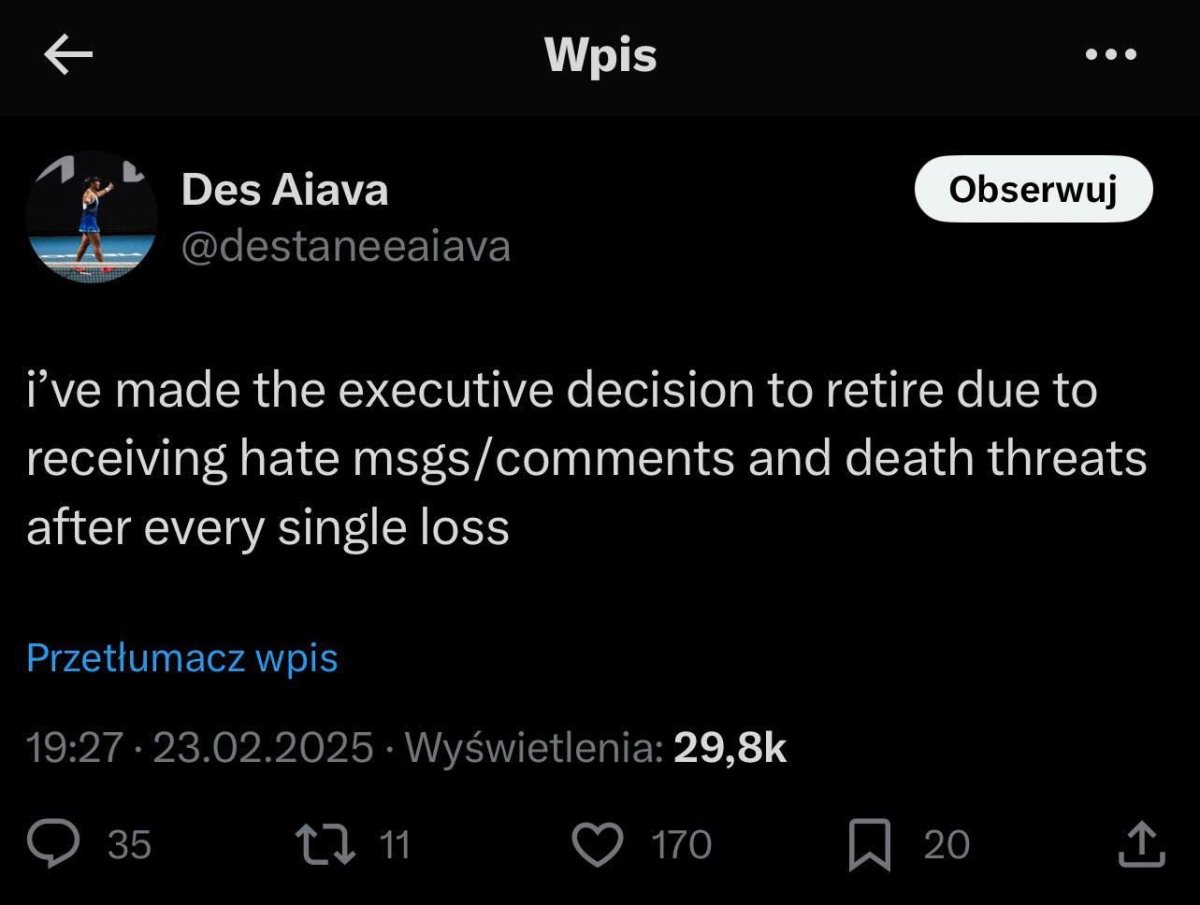Click the reply count 35
The image size is (1200, 905).
pyautogui.click(x=129, y=846)
